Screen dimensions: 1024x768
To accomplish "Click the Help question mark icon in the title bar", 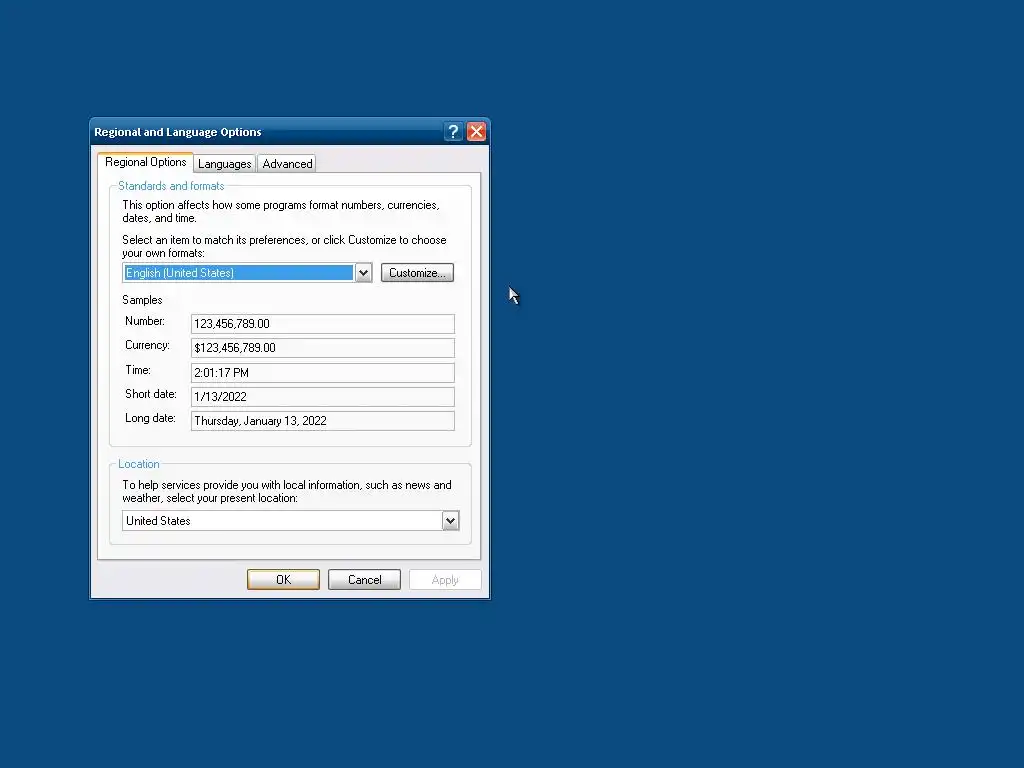I will pyautogui.click(x=453, y=132).
